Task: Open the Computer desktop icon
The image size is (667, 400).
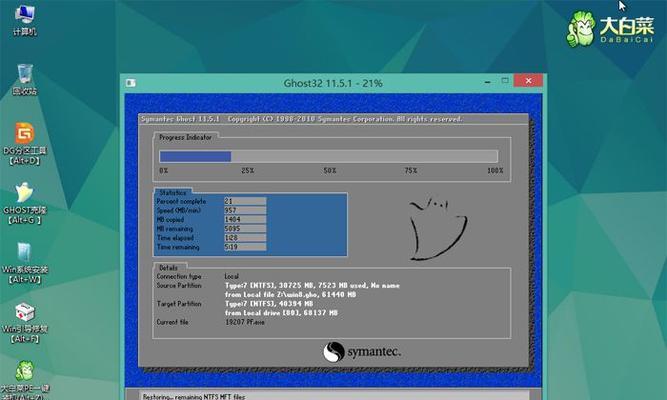Action: click(24, 20)
